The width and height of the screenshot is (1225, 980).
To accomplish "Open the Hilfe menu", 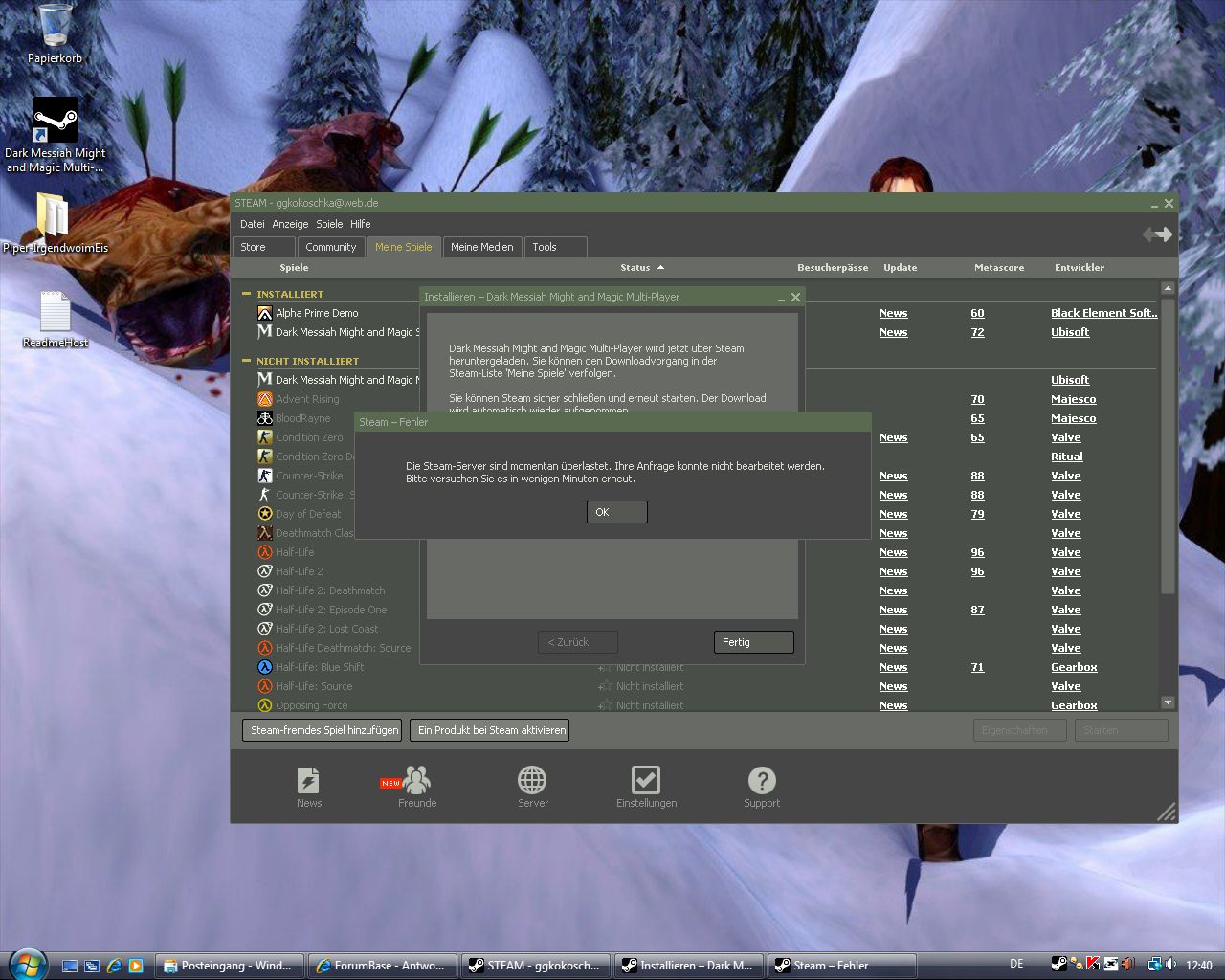I will pos(360,224).
